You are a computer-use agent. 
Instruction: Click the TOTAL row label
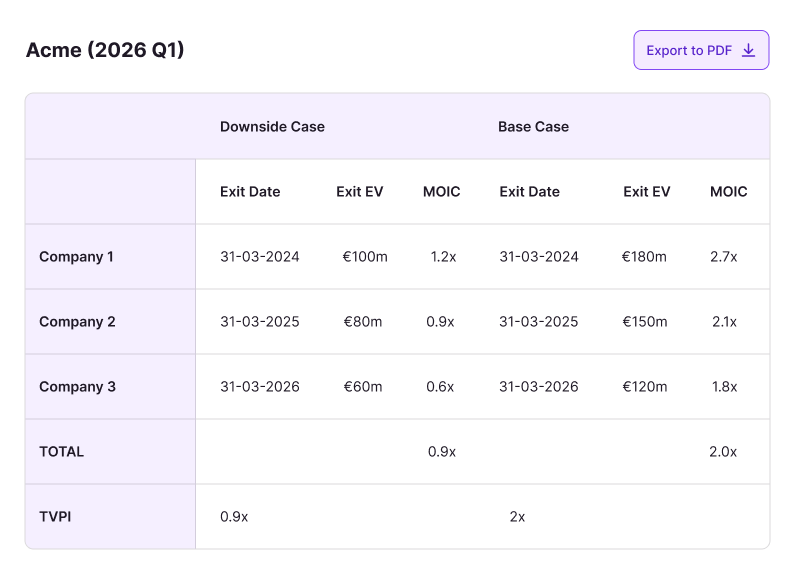[61, 452]
